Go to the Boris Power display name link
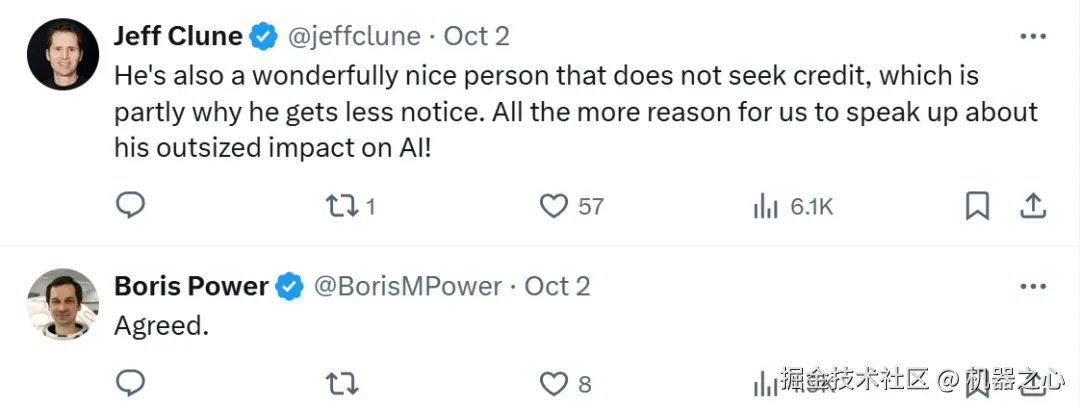 [191, 287]
